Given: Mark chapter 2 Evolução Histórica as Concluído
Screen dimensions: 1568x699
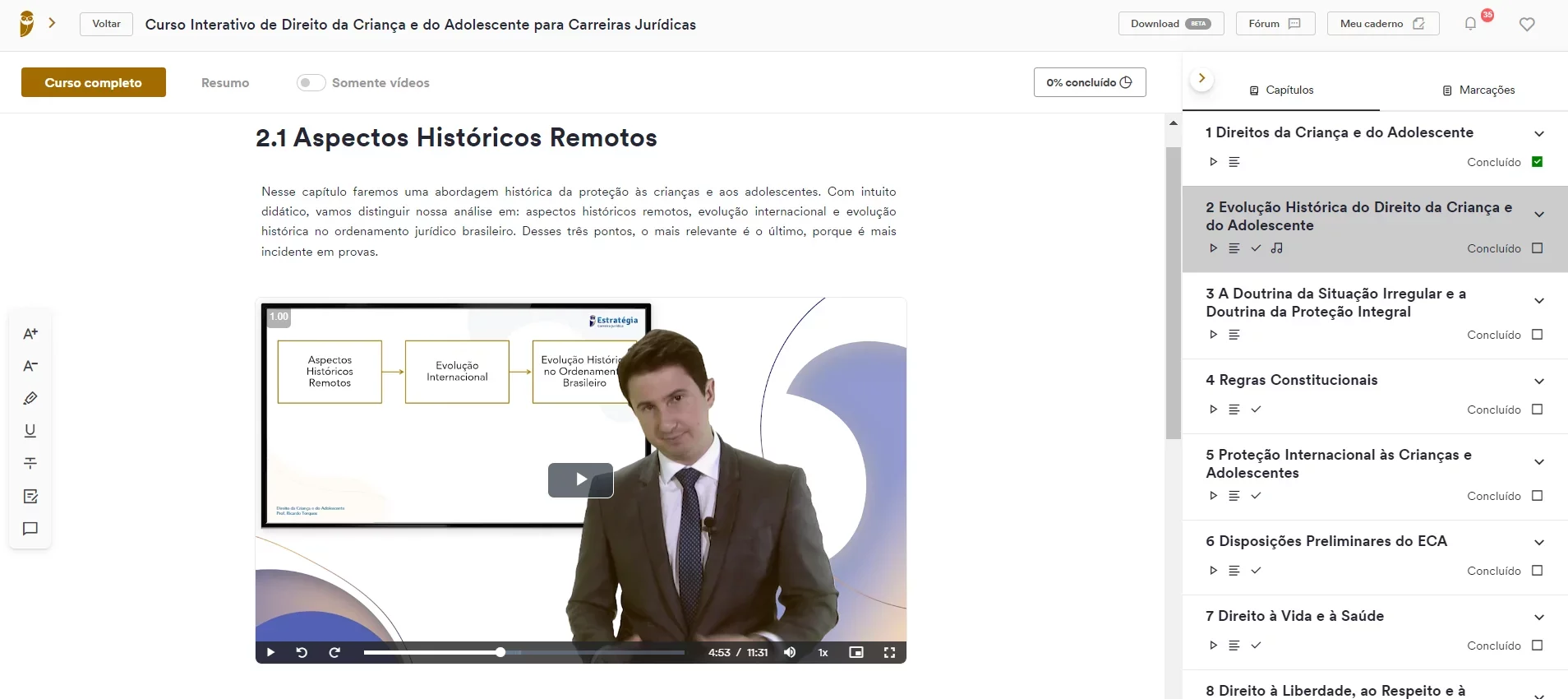Looking at the screenshot, I should (1538, 248).
